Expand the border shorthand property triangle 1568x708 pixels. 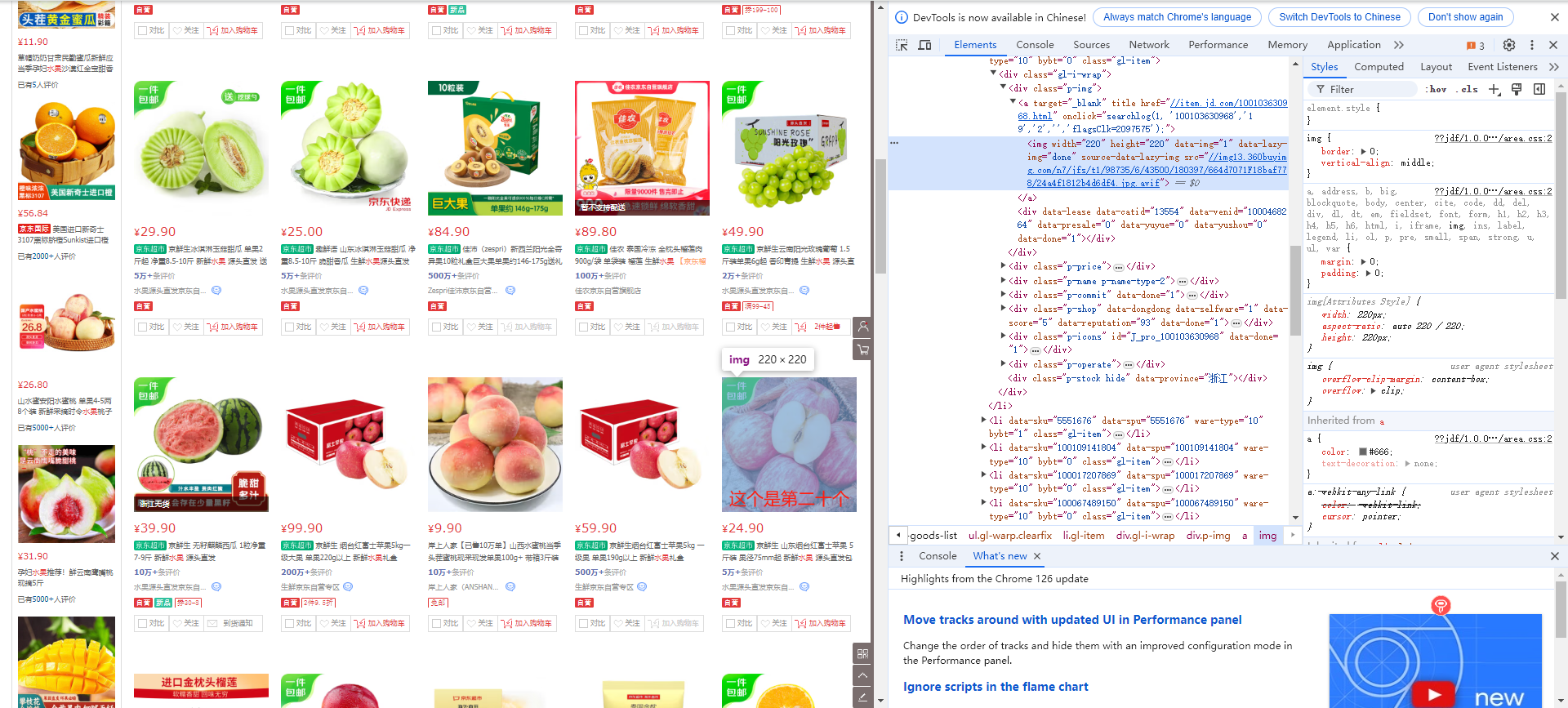pos(1363,151)
